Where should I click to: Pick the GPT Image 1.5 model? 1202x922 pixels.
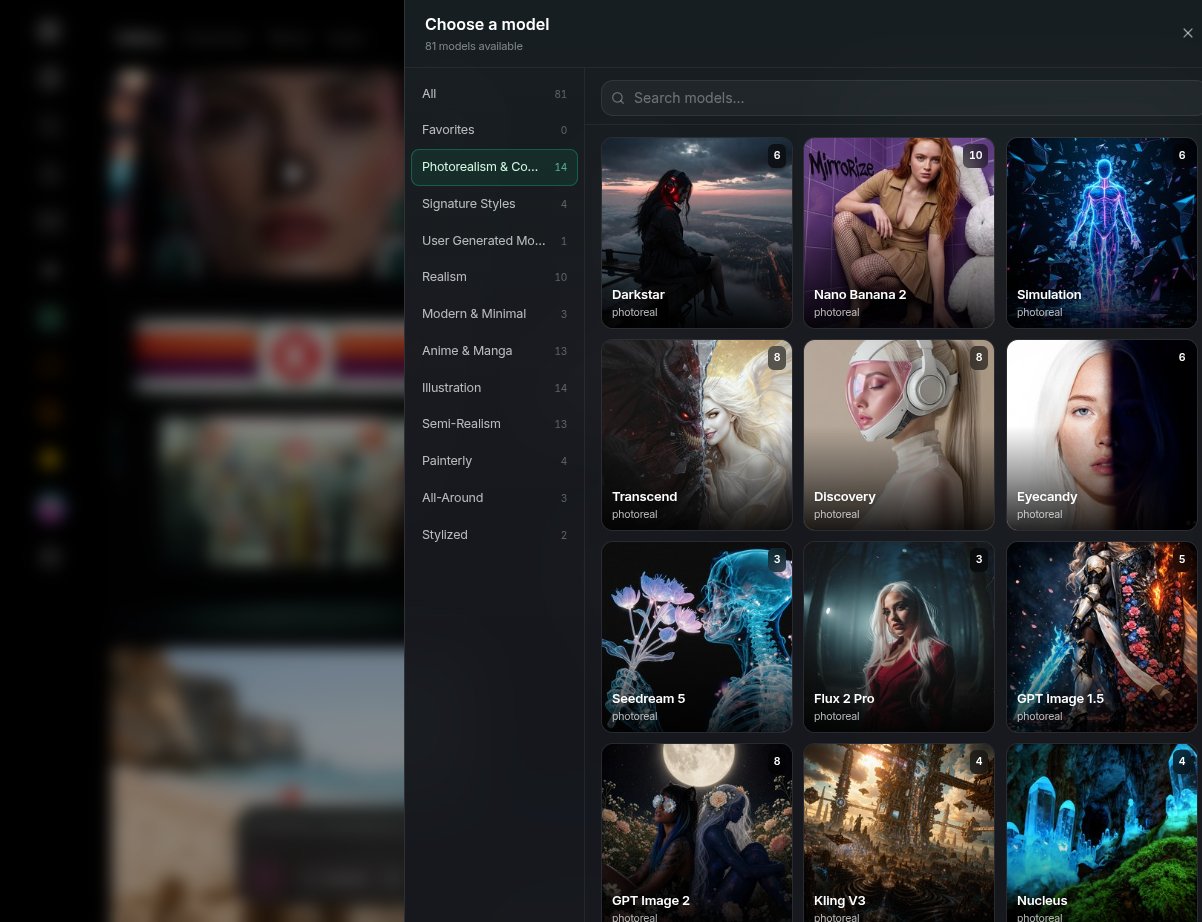point(1102,637)
